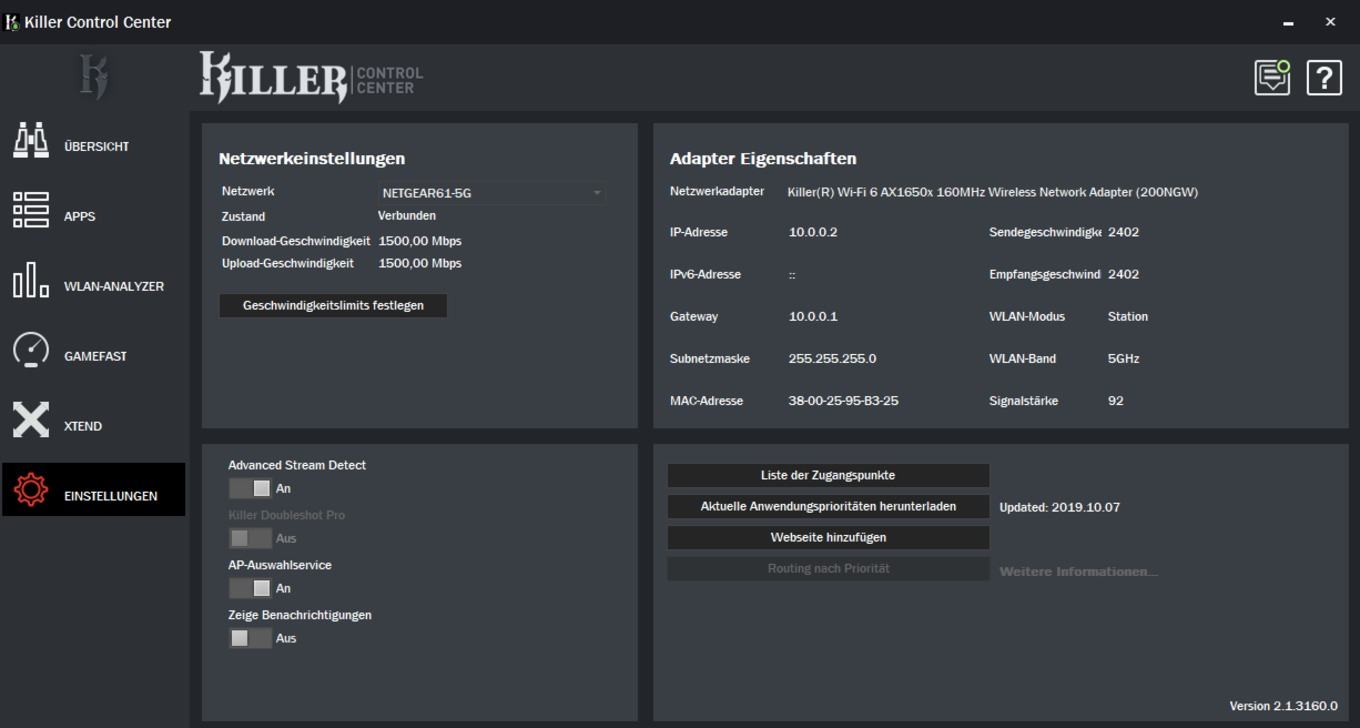Toggle Advanced Stream Detect switch
Image resolution: width=1360 pixels, height=728 pixels.
249,488
